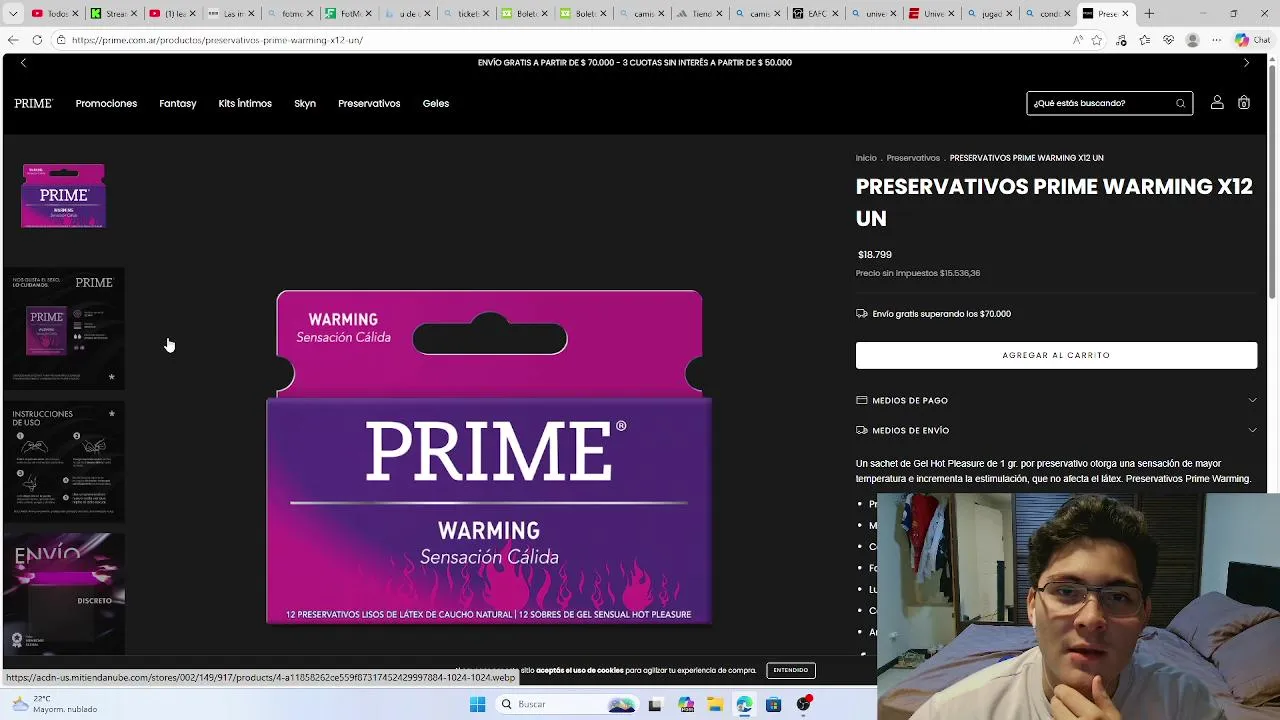Click the PRIME logo in the header
Viewport: 1280px width, 720px height.
[x=33, y=103]
